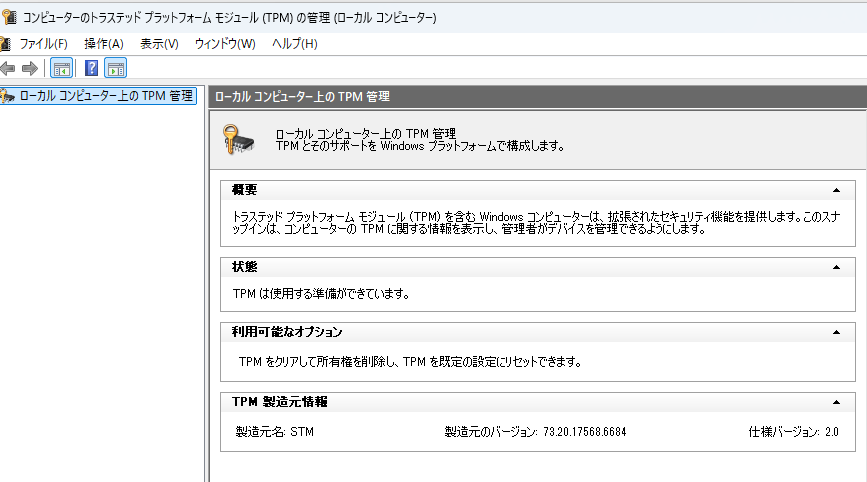Click the subtitle TPM とそのサポートを Windows プラットフォームで構成します
The height and width of the screenshot is (482, 867).
[x=420, y=146]
